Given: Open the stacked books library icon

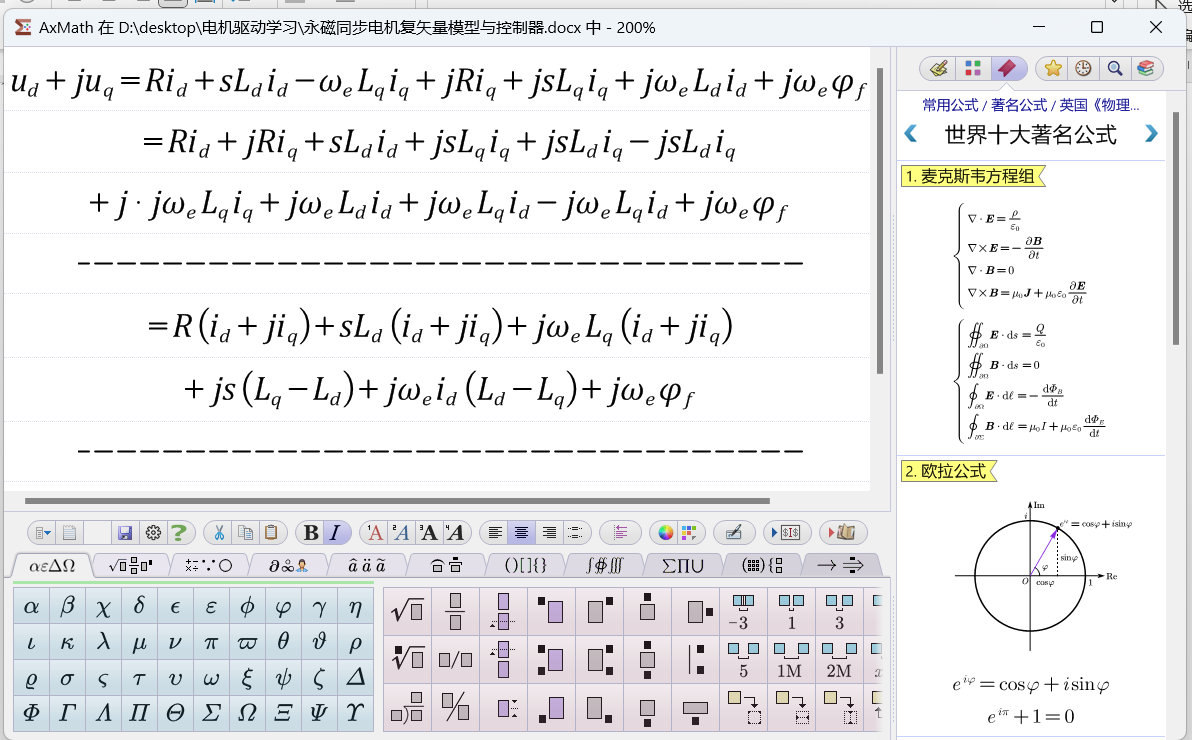Looking at the screenshot, I should [1146, 68].
